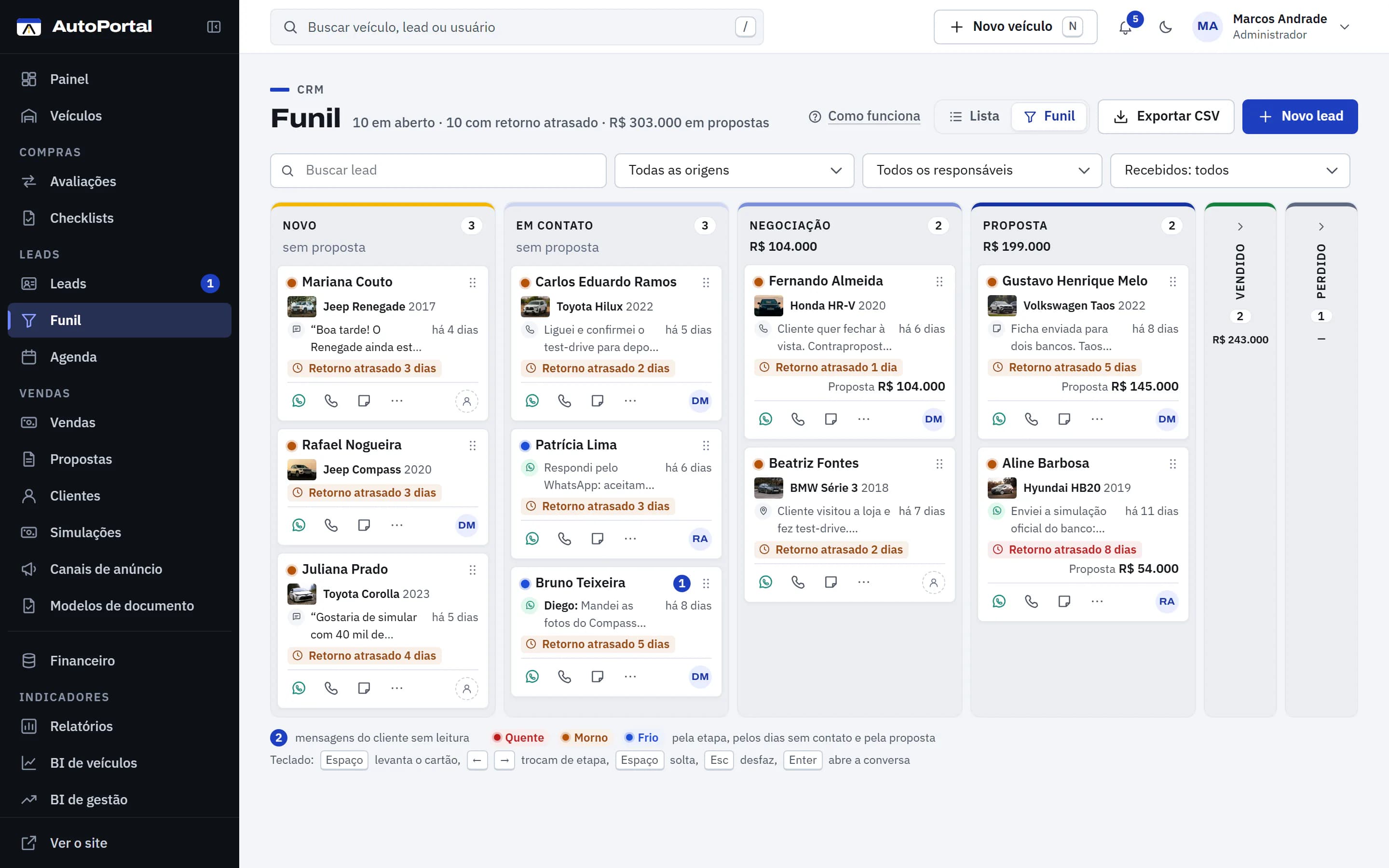Open the Como funciona link
This screenshot has height=868, width=1389.
[x=864, y=117]
